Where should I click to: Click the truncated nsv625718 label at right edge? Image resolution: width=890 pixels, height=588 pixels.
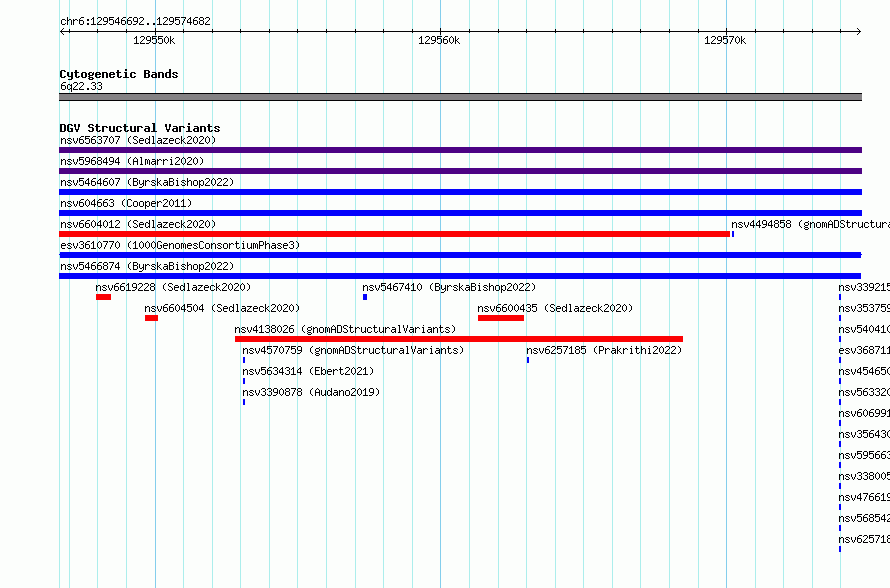click(x=864, y=539)
